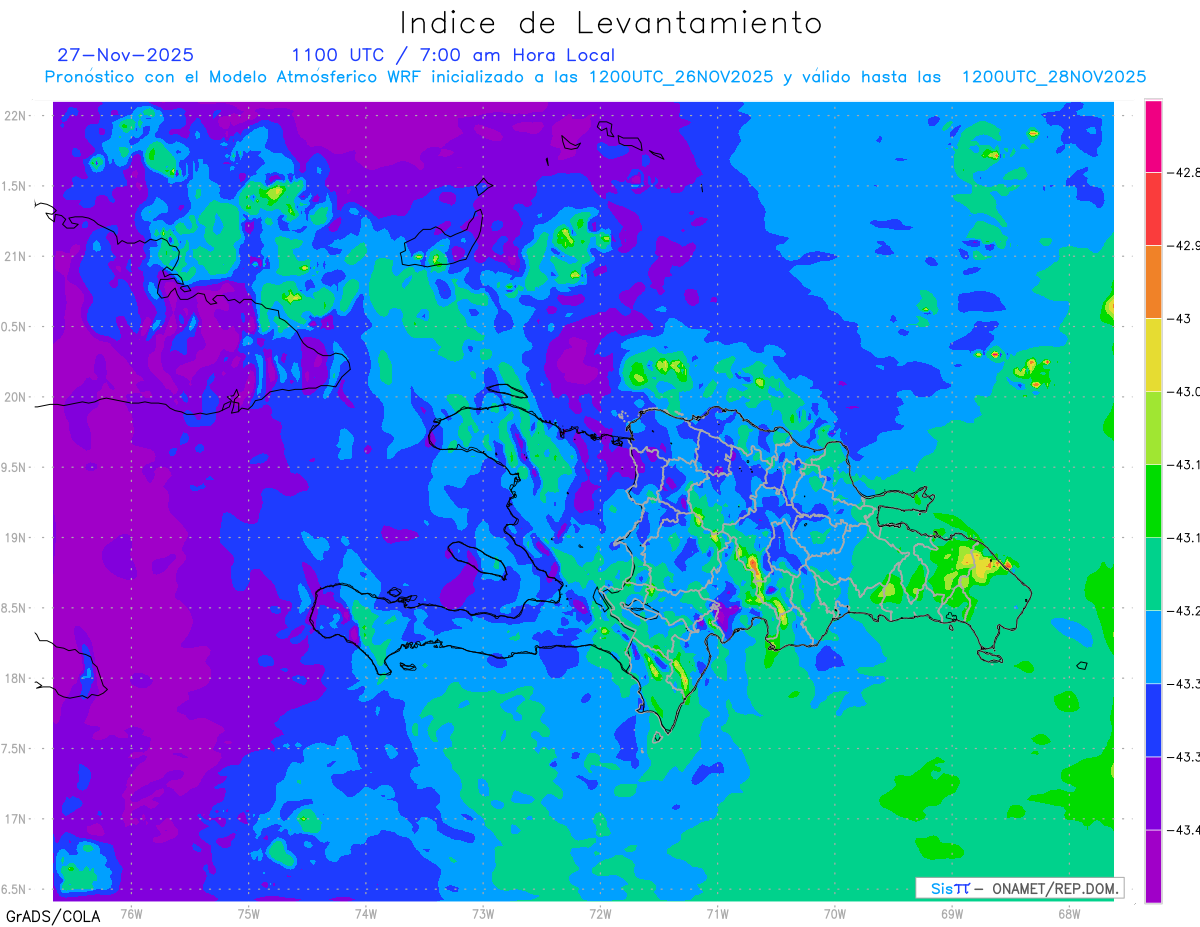Click the "-43.0" legend value

[1186, 392]
